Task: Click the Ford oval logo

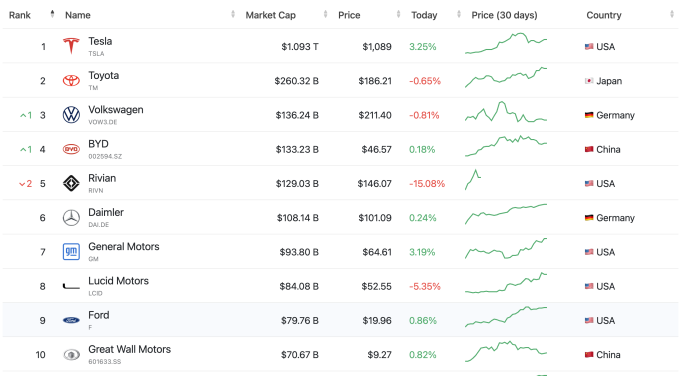Action: [x=71, y=320]
